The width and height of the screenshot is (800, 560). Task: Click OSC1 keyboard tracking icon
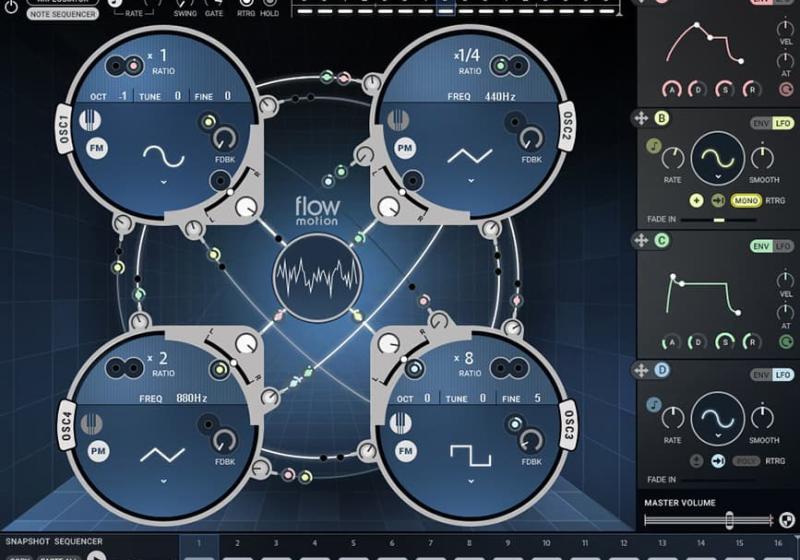(x=90, y=120)
